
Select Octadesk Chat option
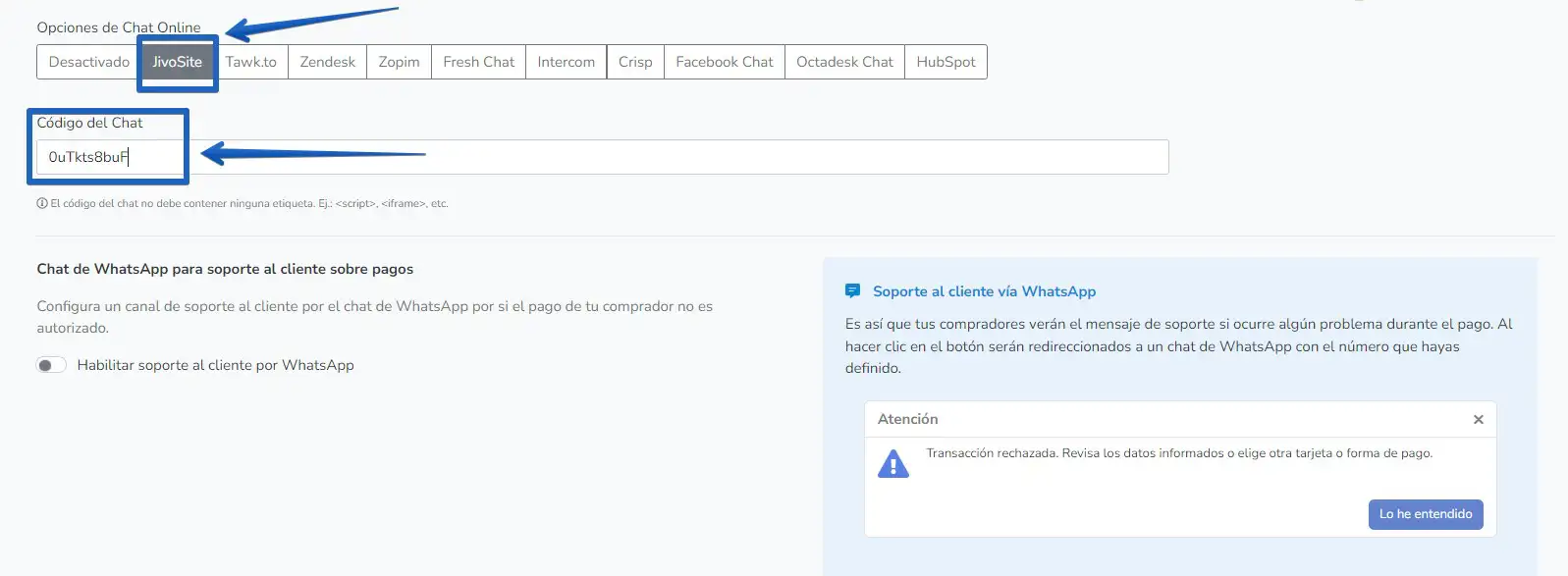pos(844,62)
